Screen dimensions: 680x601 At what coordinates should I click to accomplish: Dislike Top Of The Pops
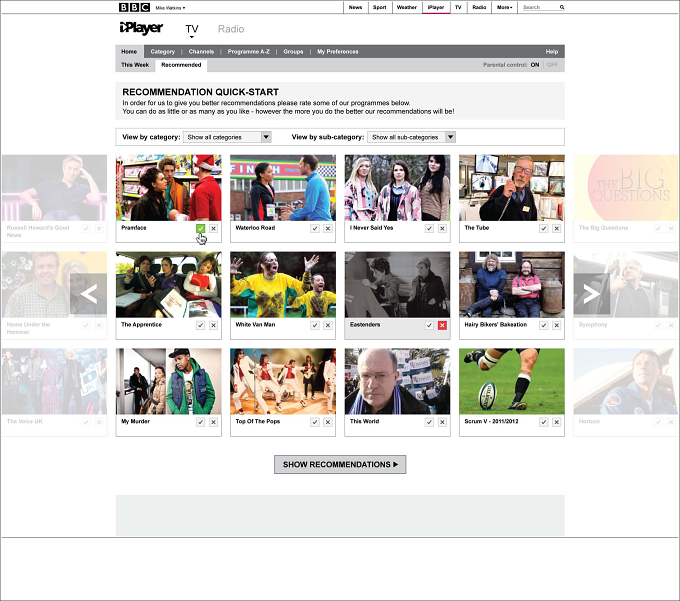[328, 422]
